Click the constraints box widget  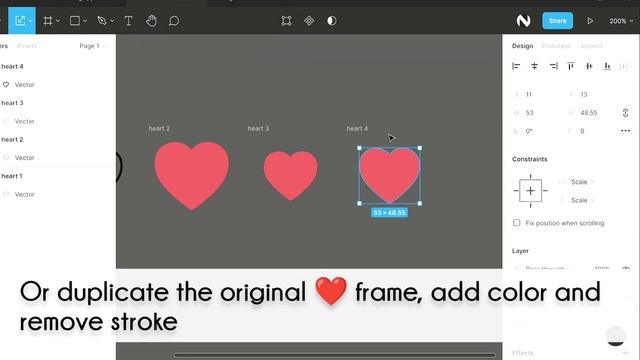coord(530,191)
